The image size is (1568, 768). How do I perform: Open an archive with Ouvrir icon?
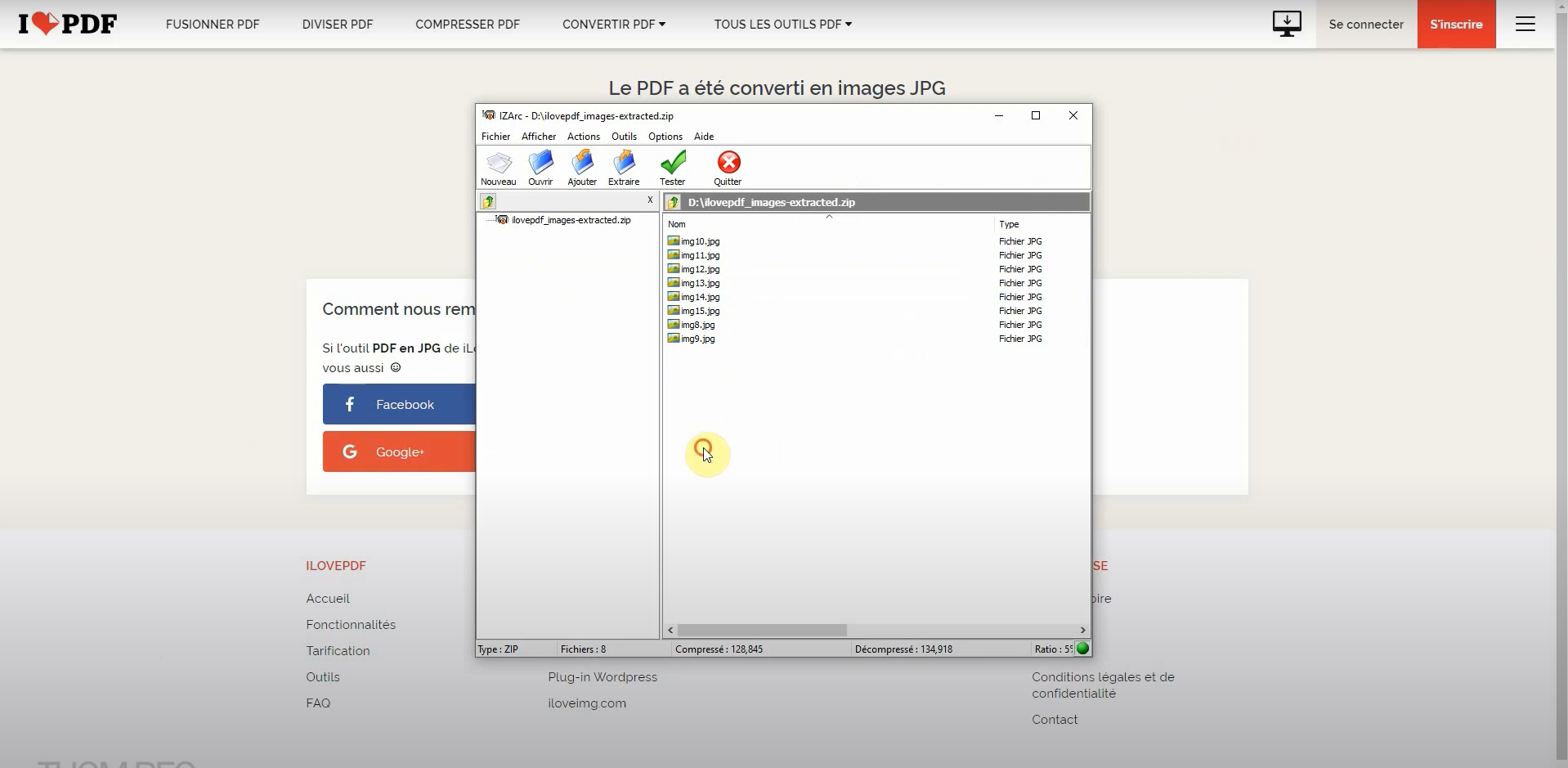pos(540,168)
